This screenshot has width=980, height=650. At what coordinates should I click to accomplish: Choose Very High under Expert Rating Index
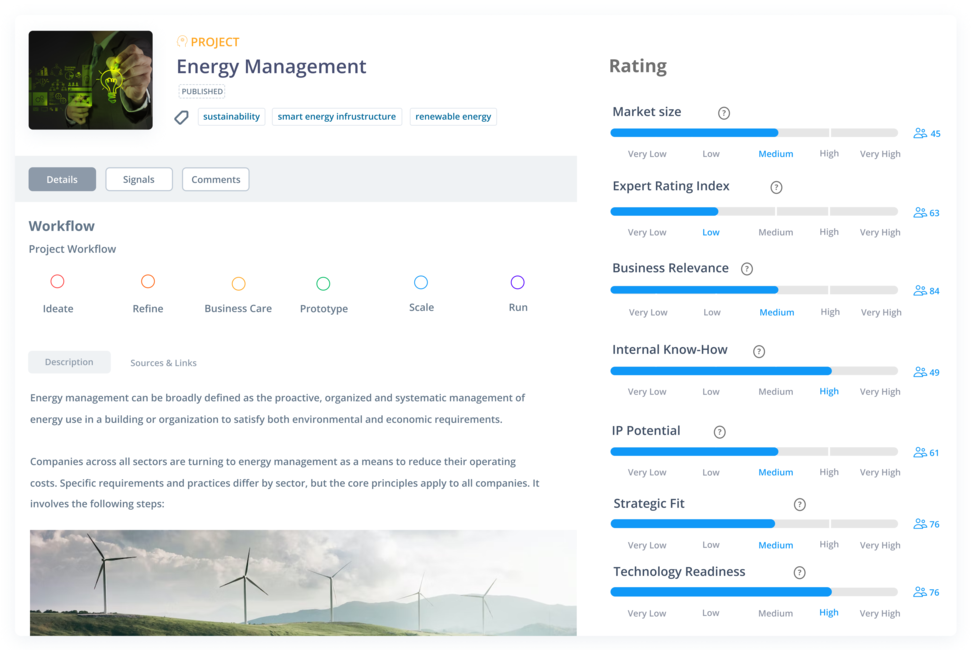[x=880, y=232]
